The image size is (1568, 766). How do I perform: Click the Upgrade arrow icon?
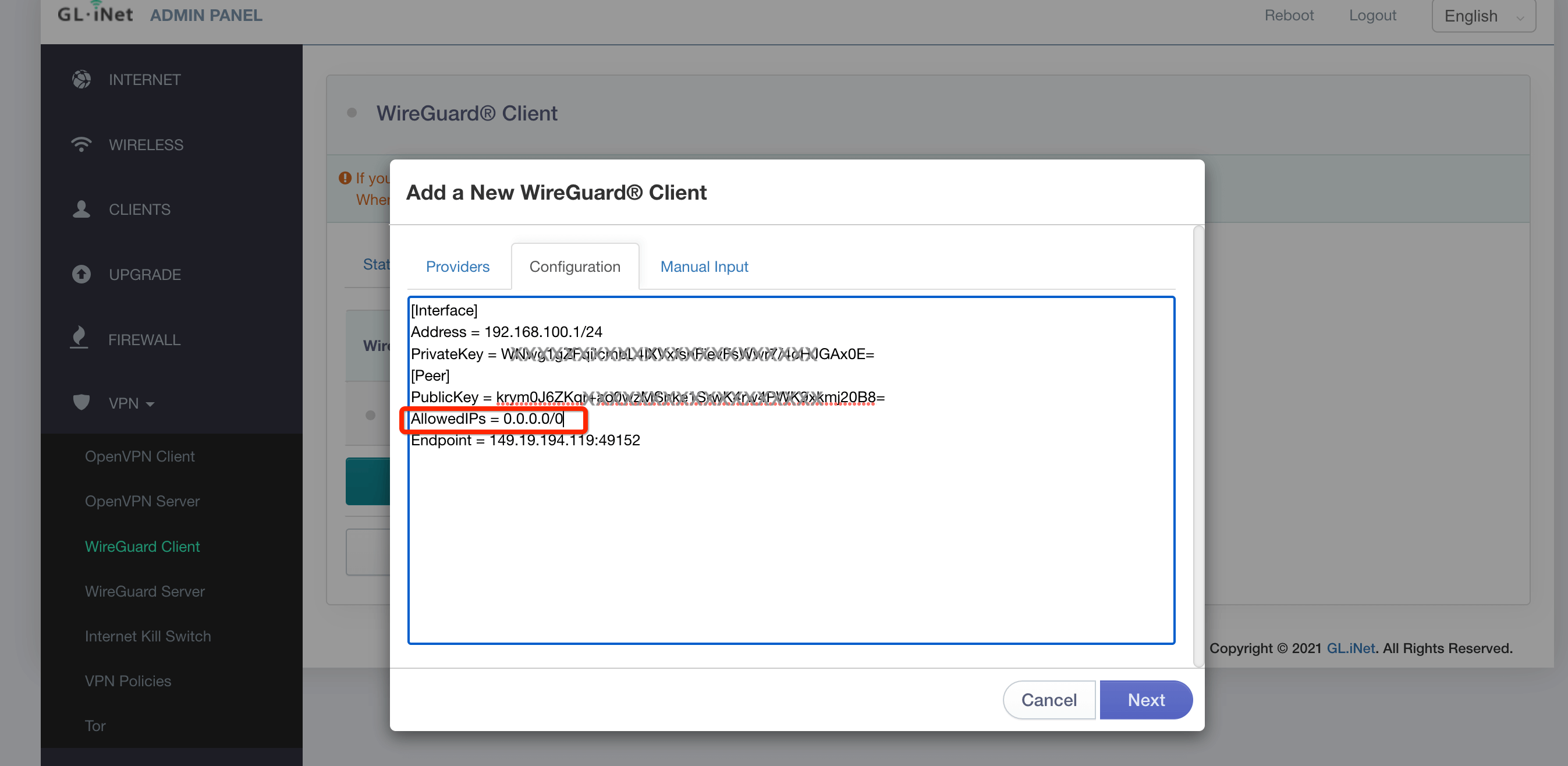[x=81, y=274]
